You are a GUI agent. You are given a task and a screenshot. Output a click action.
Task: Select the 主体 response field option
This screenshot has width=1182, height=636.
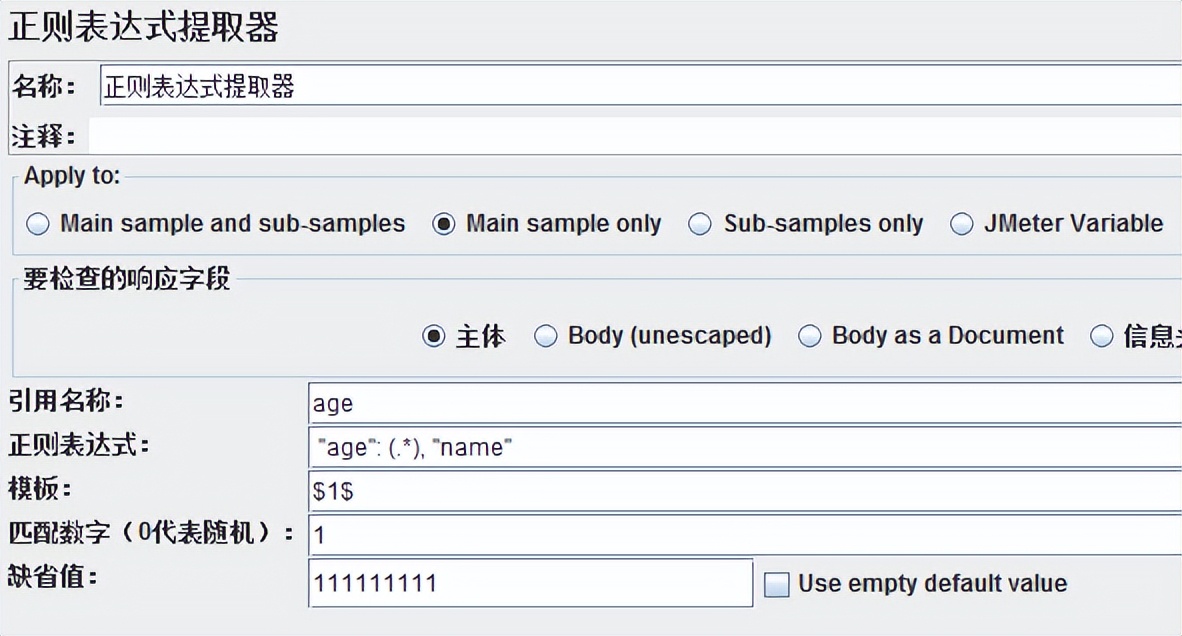pyautogui.click(x=434, y=336)
